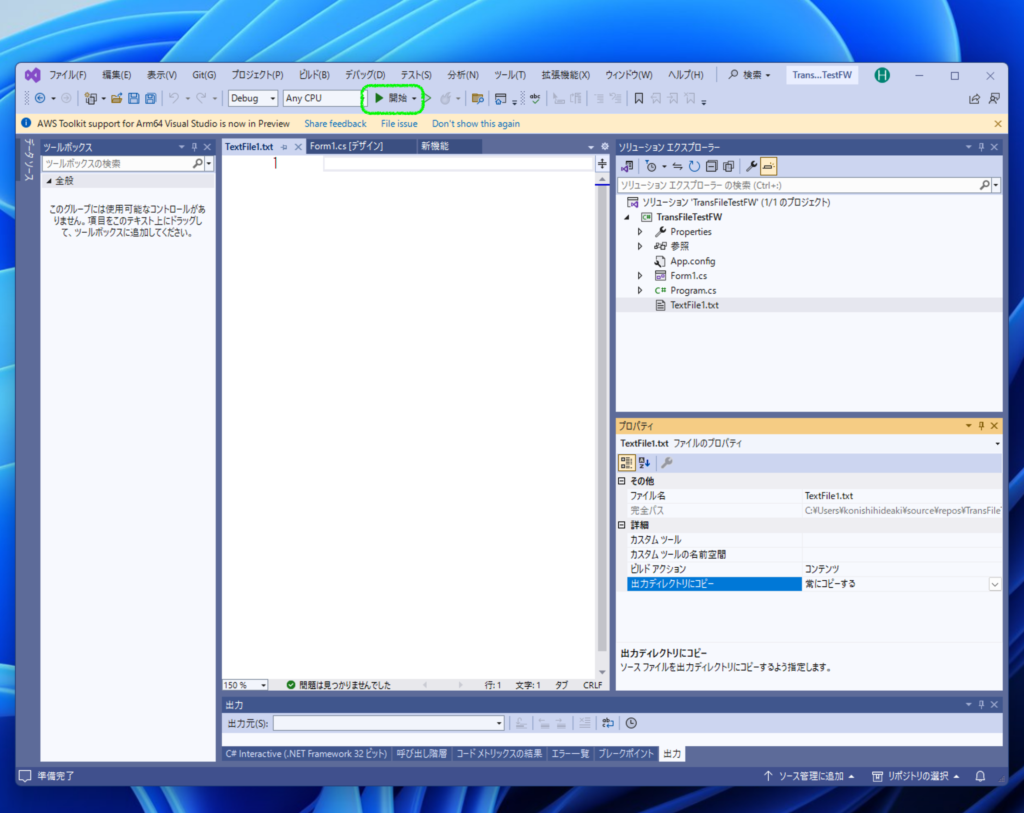Open the Debug configuration dropdown

[253, 99]
